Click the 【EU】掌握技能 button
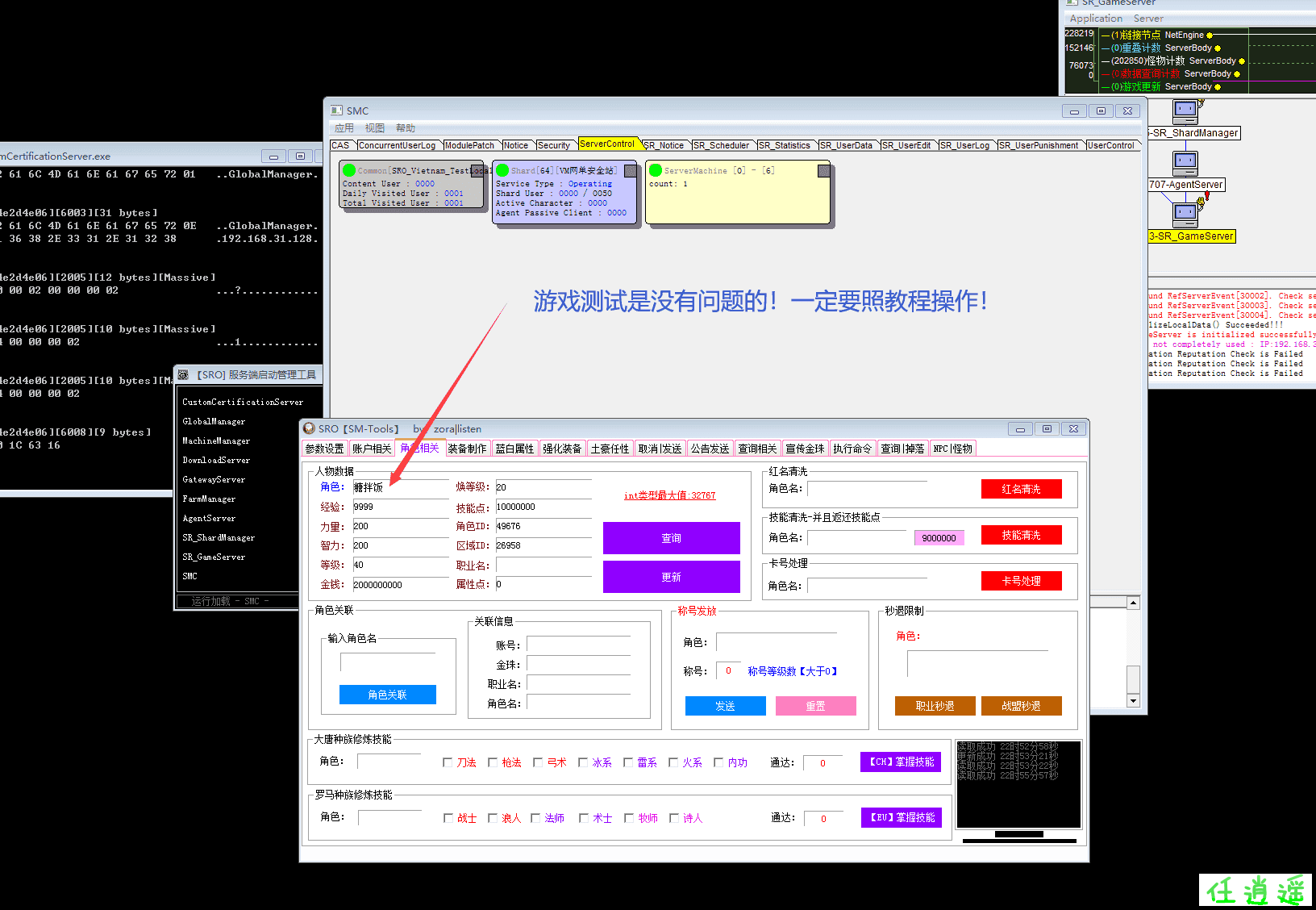Image resolution: width=1316 pixels, height=910 pixels. [x=902, y=817]
